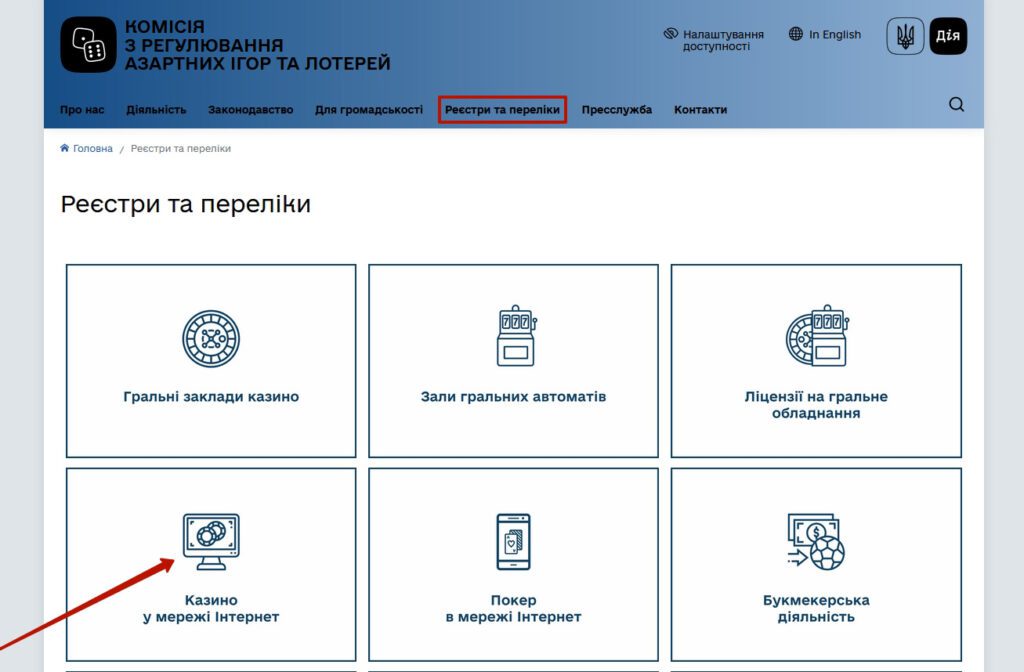The height and width of the screenshot is (672, 1024).
Task: Click the Реєстри та переліки breadcrumb text
Action: click(181, 148)
